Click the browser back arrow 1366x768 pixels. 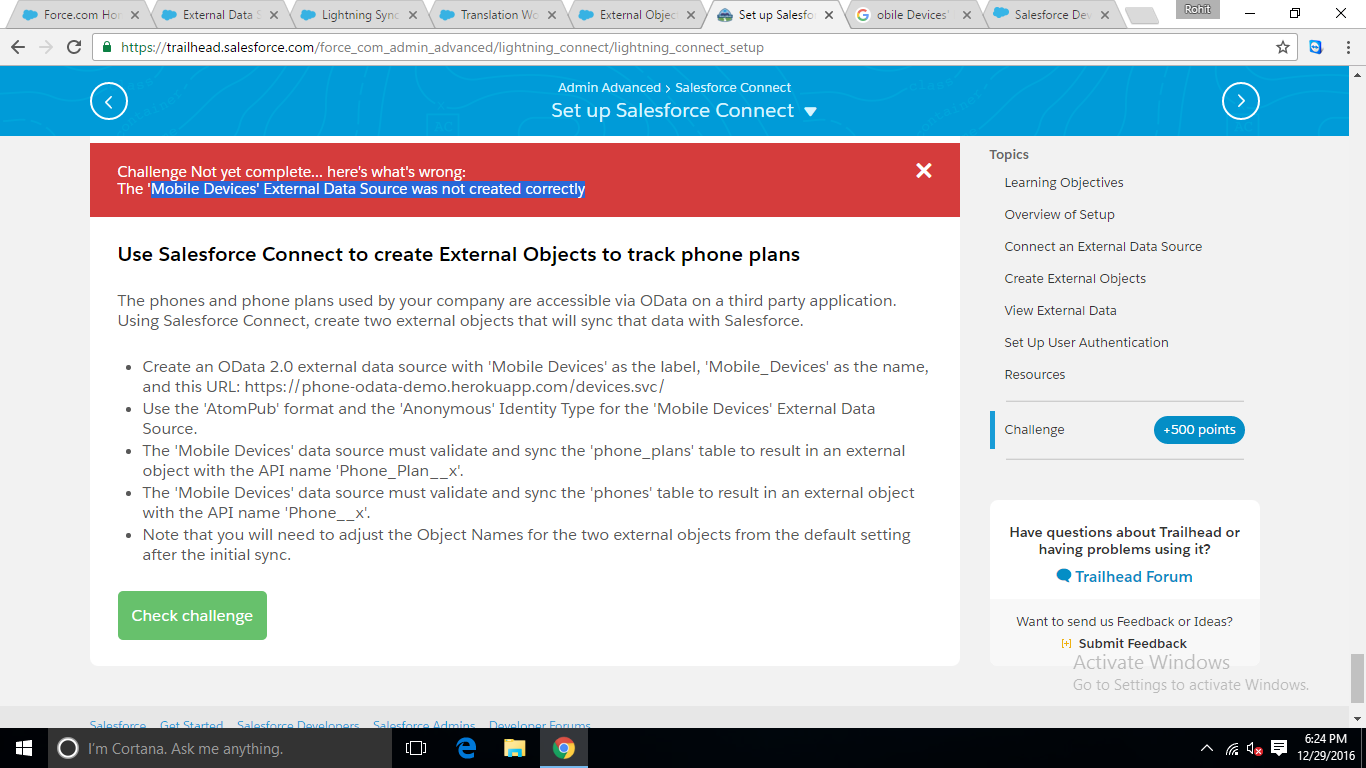pyautogui.click(x=18, y=47)
